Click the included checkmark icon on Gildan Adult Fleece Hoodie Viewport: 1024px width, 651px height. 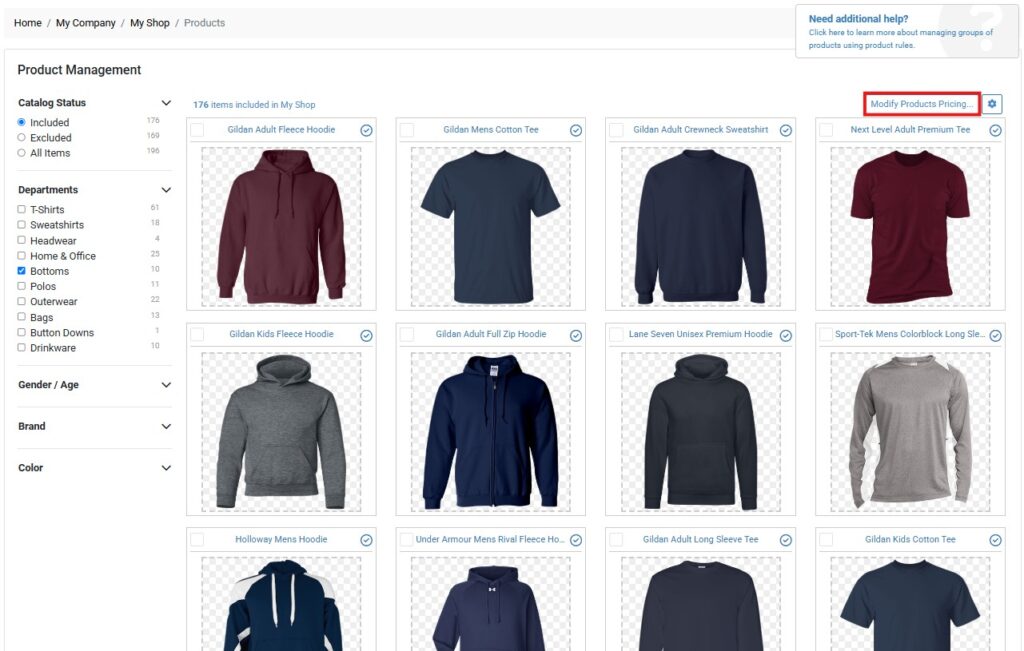pyautogui.click(x=366, y=131)
